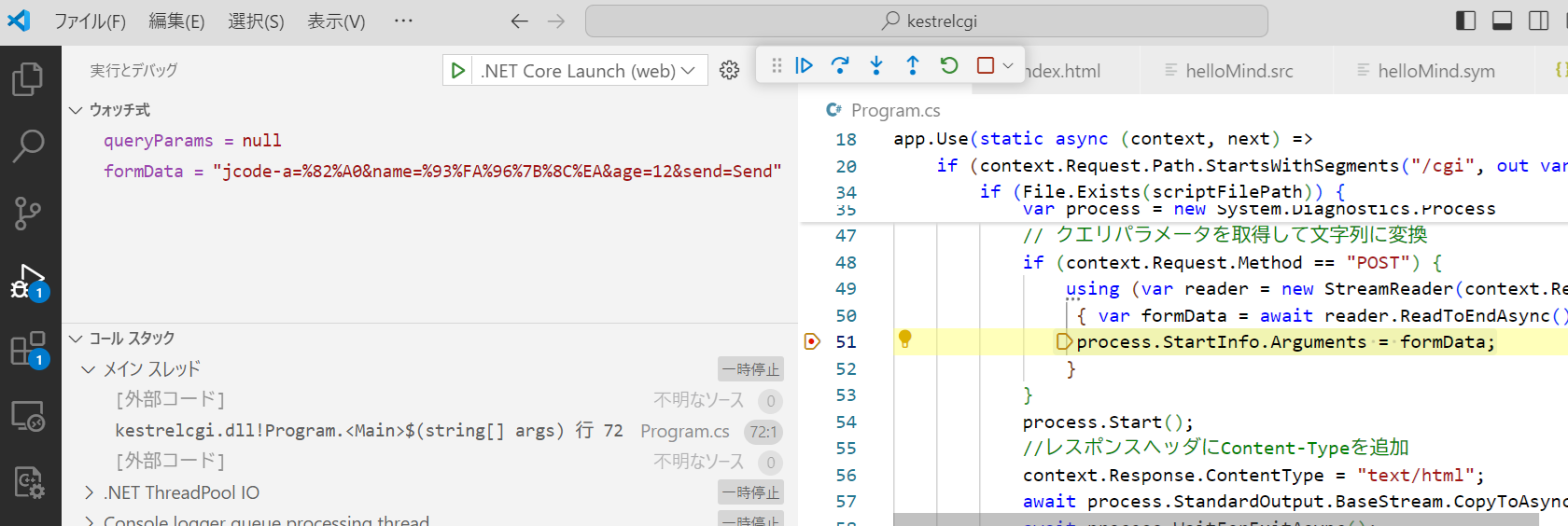Open the overflow menu with three dots
Viewport: 1568px width, 526px height.
click(403, 21)
